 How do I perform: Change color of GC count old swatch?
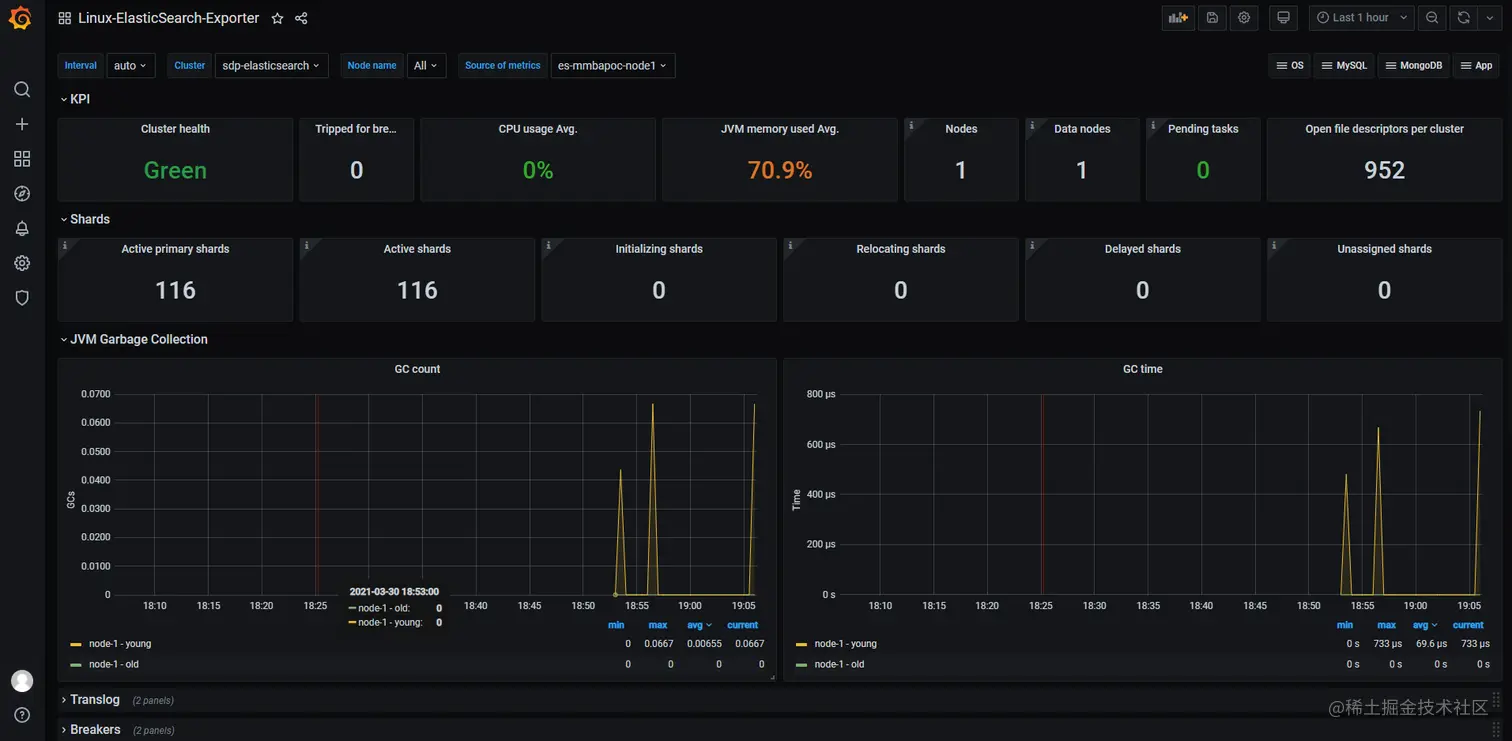click(76, 665)
